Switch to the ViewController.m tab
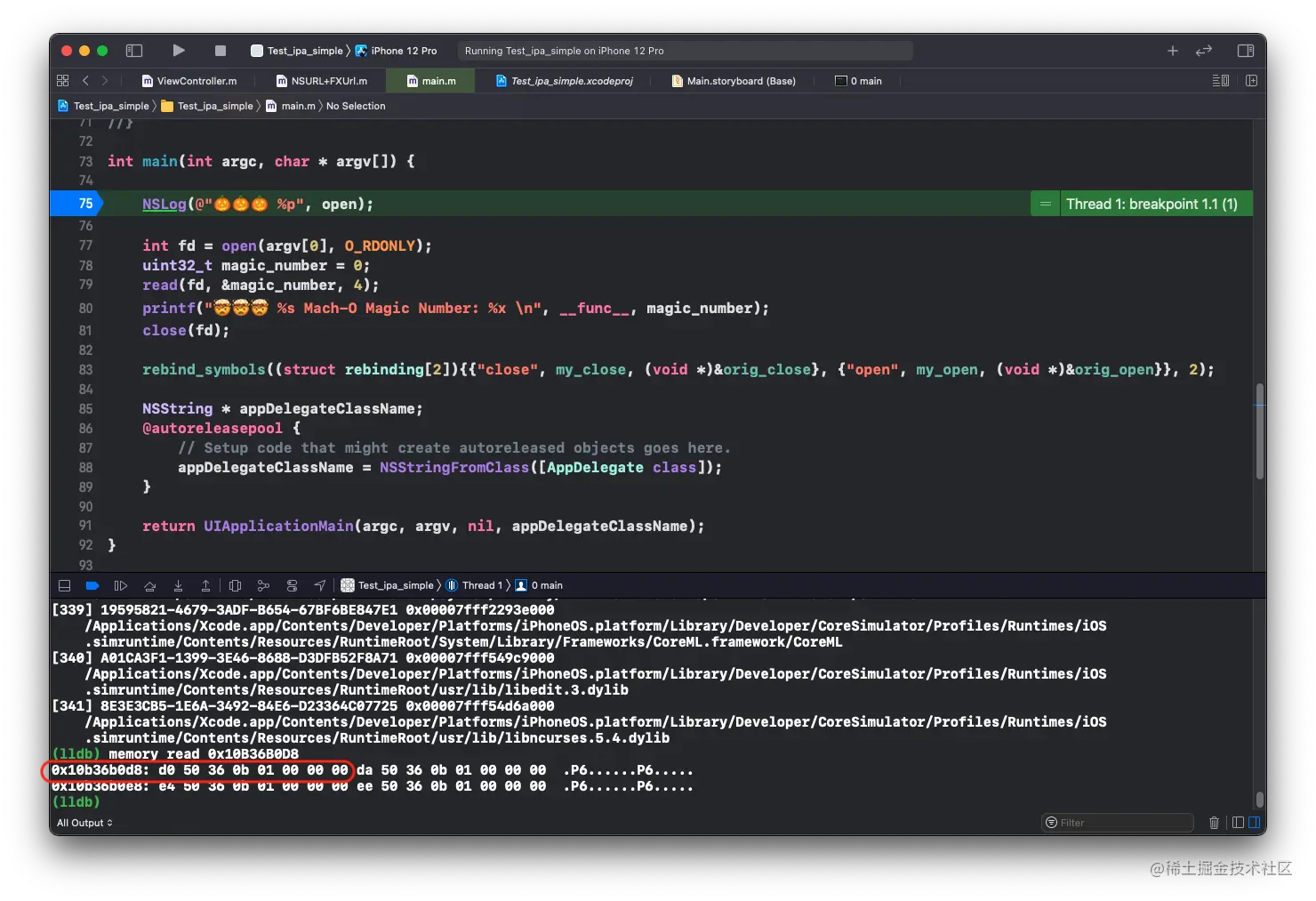This screenshot has width=1316, height=901. pyautogui.click(x=189, y=81)
